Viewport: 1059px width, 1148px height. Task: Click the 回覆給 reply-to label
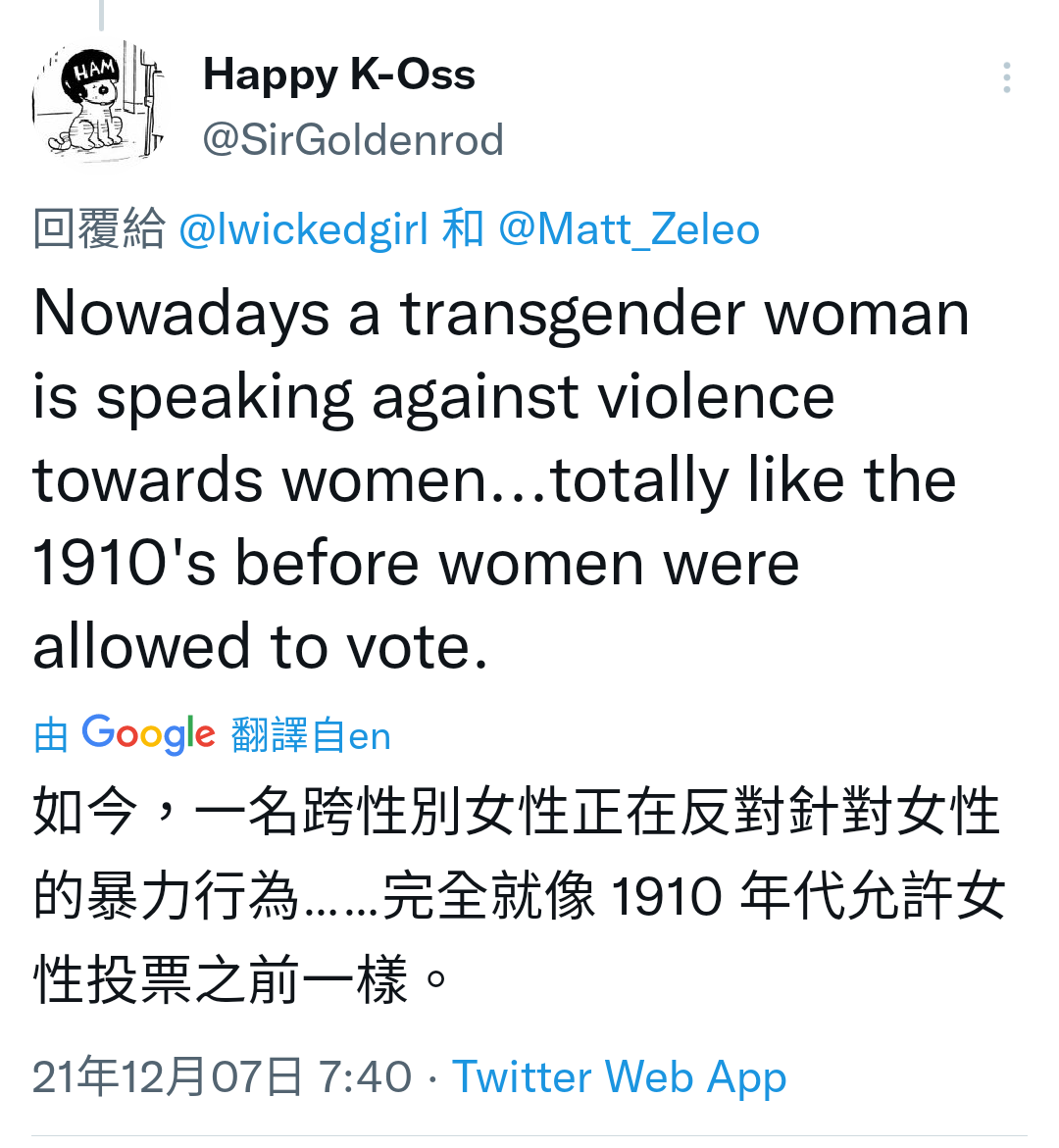pyautogui.click(x=99, y=229)
